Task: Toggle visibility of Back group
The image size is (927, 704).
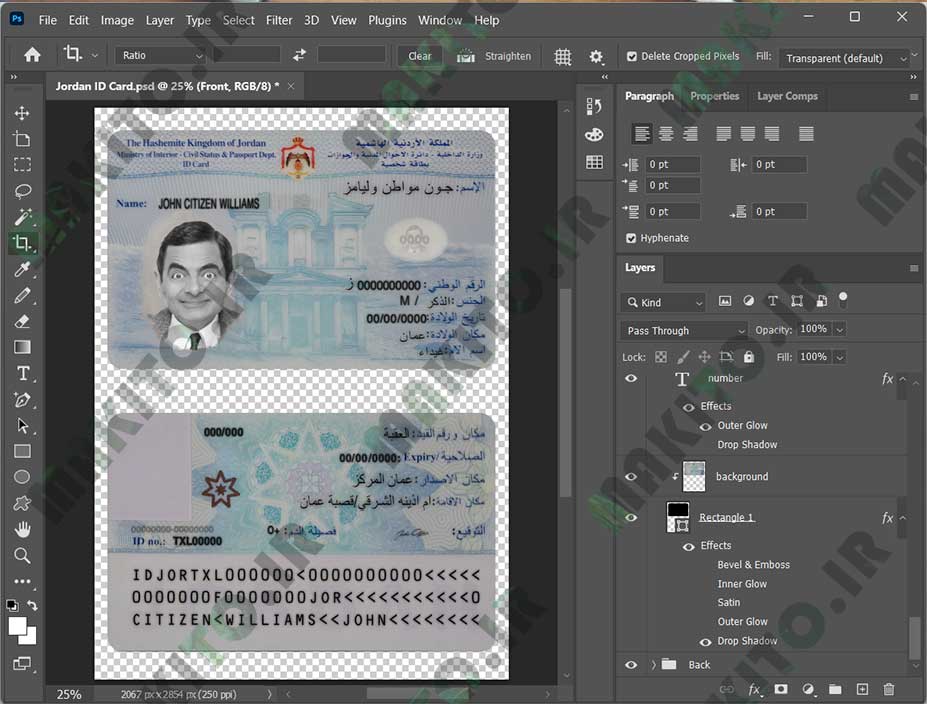Action: (631, 665)
